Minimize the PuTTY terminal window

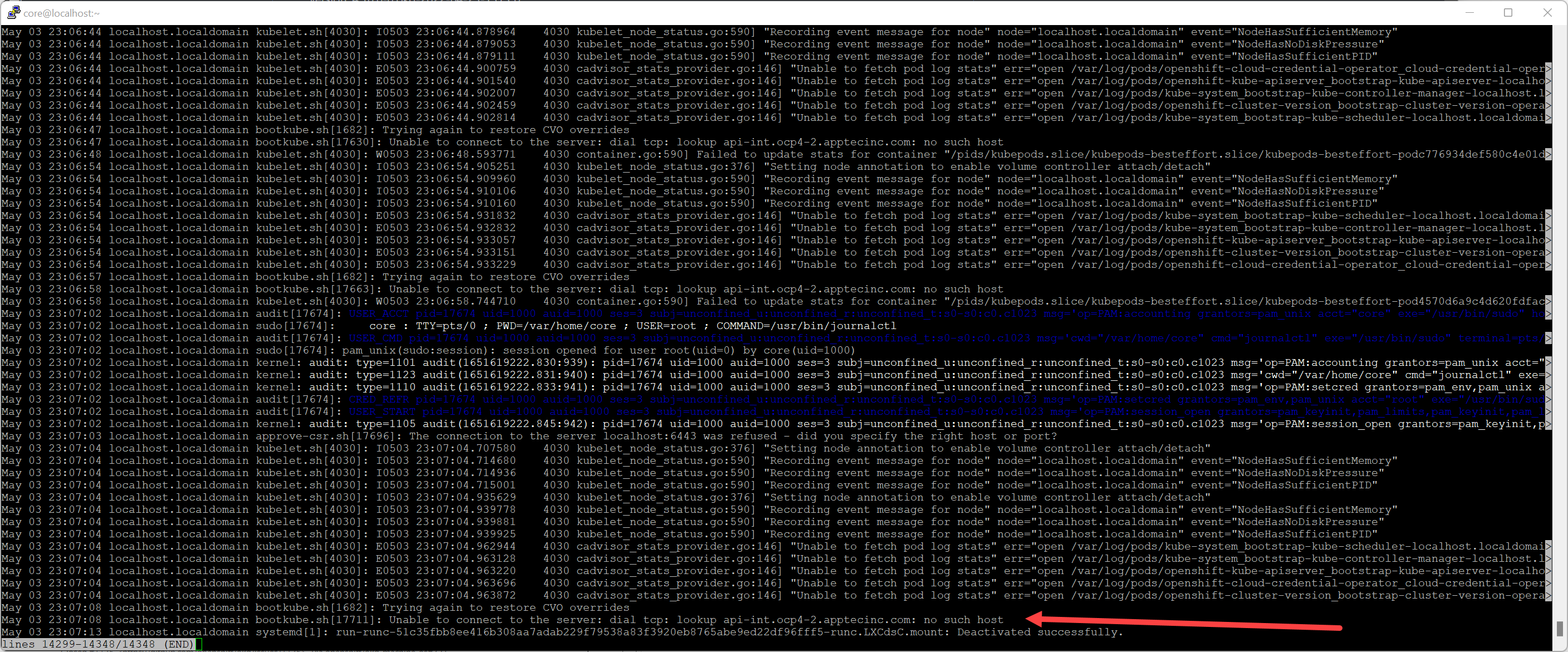[1469, 12]
